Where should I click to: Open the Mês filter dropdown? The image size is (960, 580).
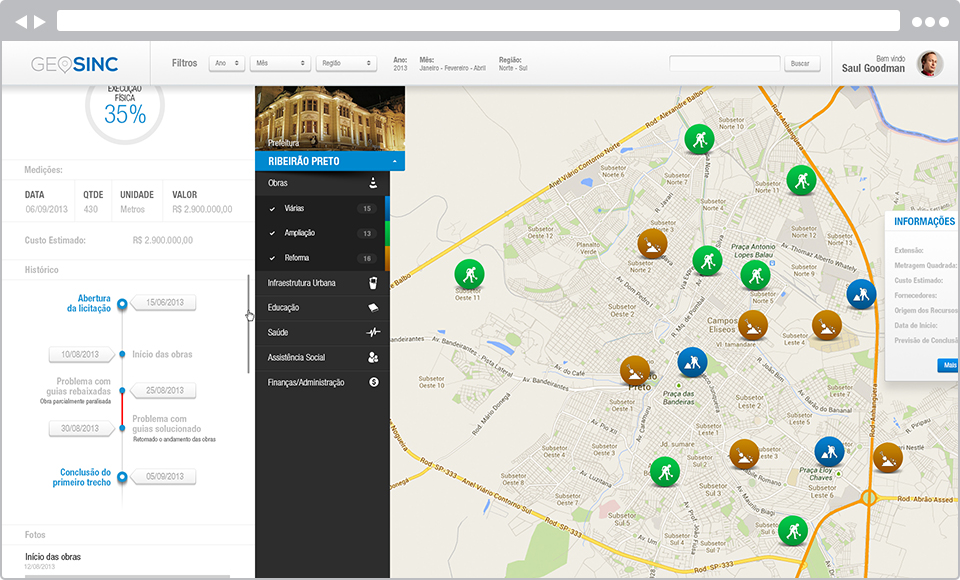tap(280, 63)
